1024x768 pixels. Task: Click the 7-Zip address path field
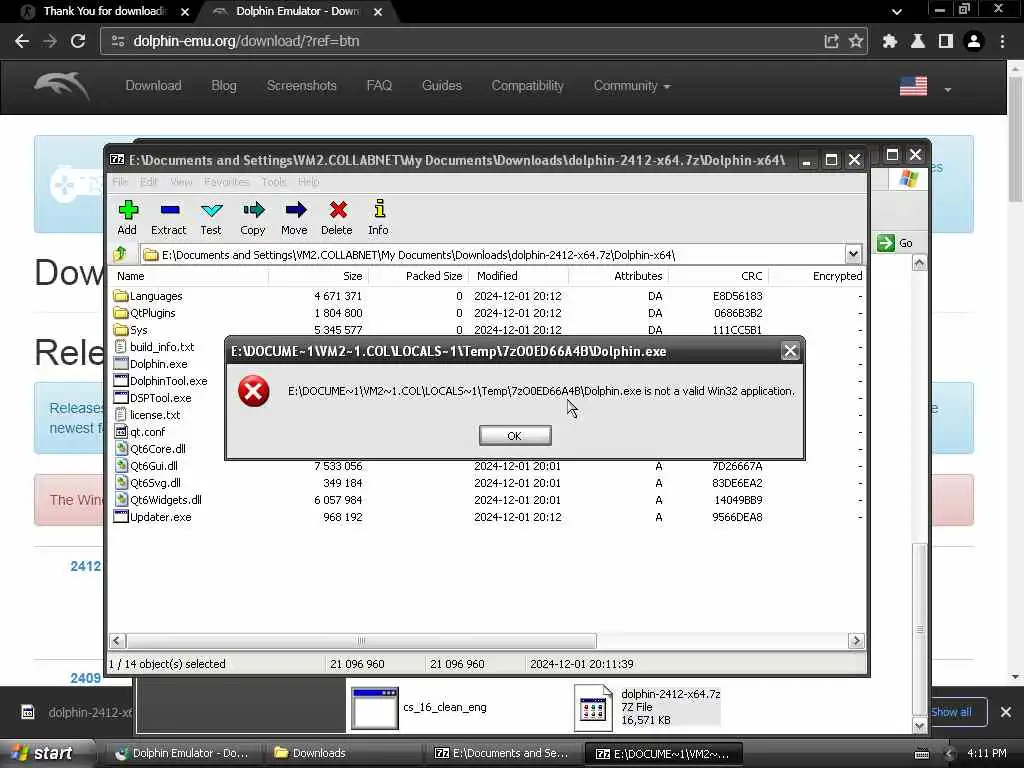(493, 255)
